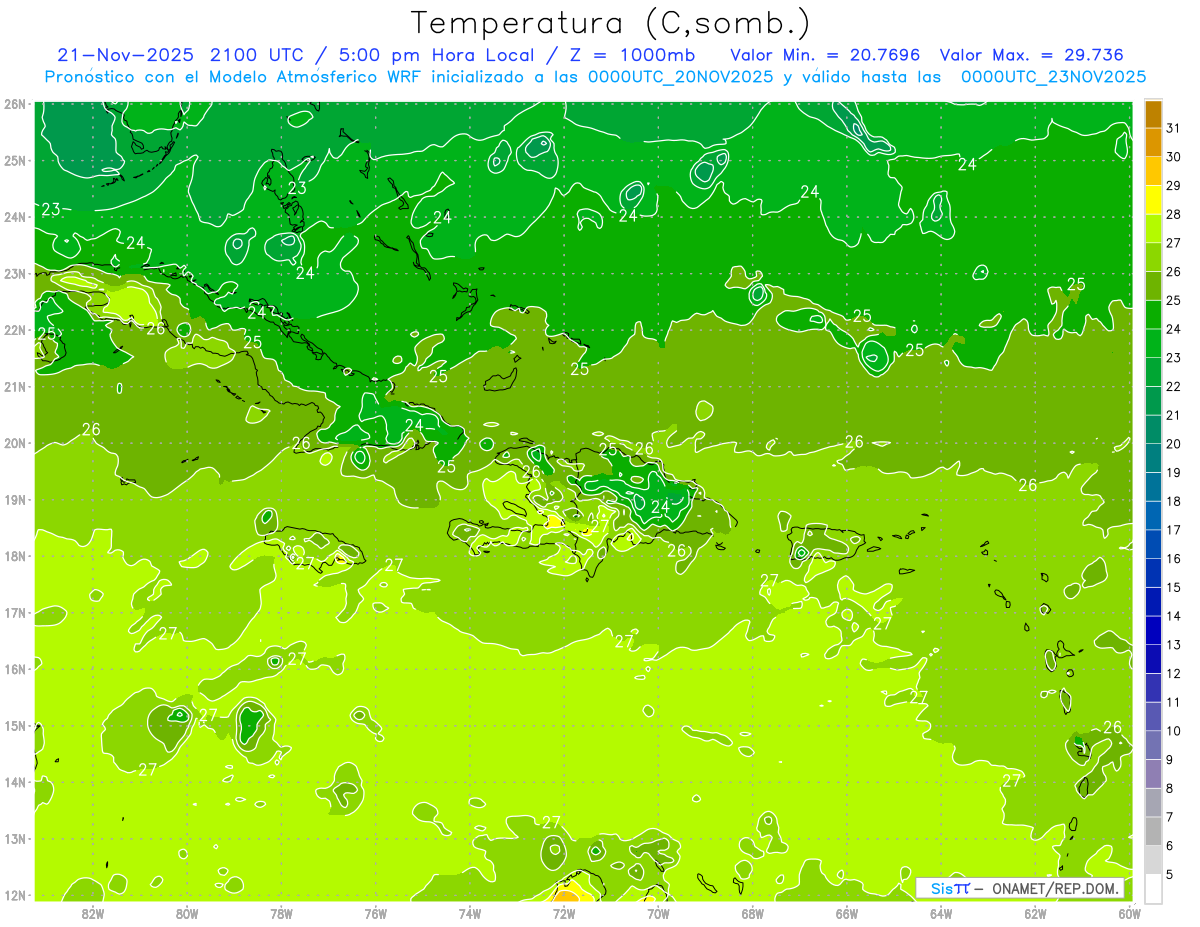The height and width of the screenshot is (927, 1200).
Task: Click "Valor Max. = 29.736" text
Action: [1031, 55]
